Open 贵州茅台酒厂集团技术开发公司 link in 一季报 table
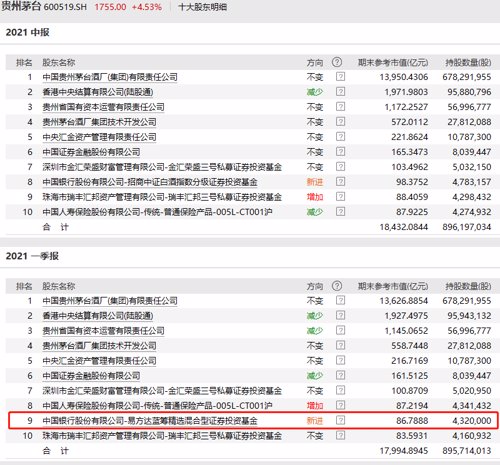This screenshot has height=465, width=500. click(99, 346)
